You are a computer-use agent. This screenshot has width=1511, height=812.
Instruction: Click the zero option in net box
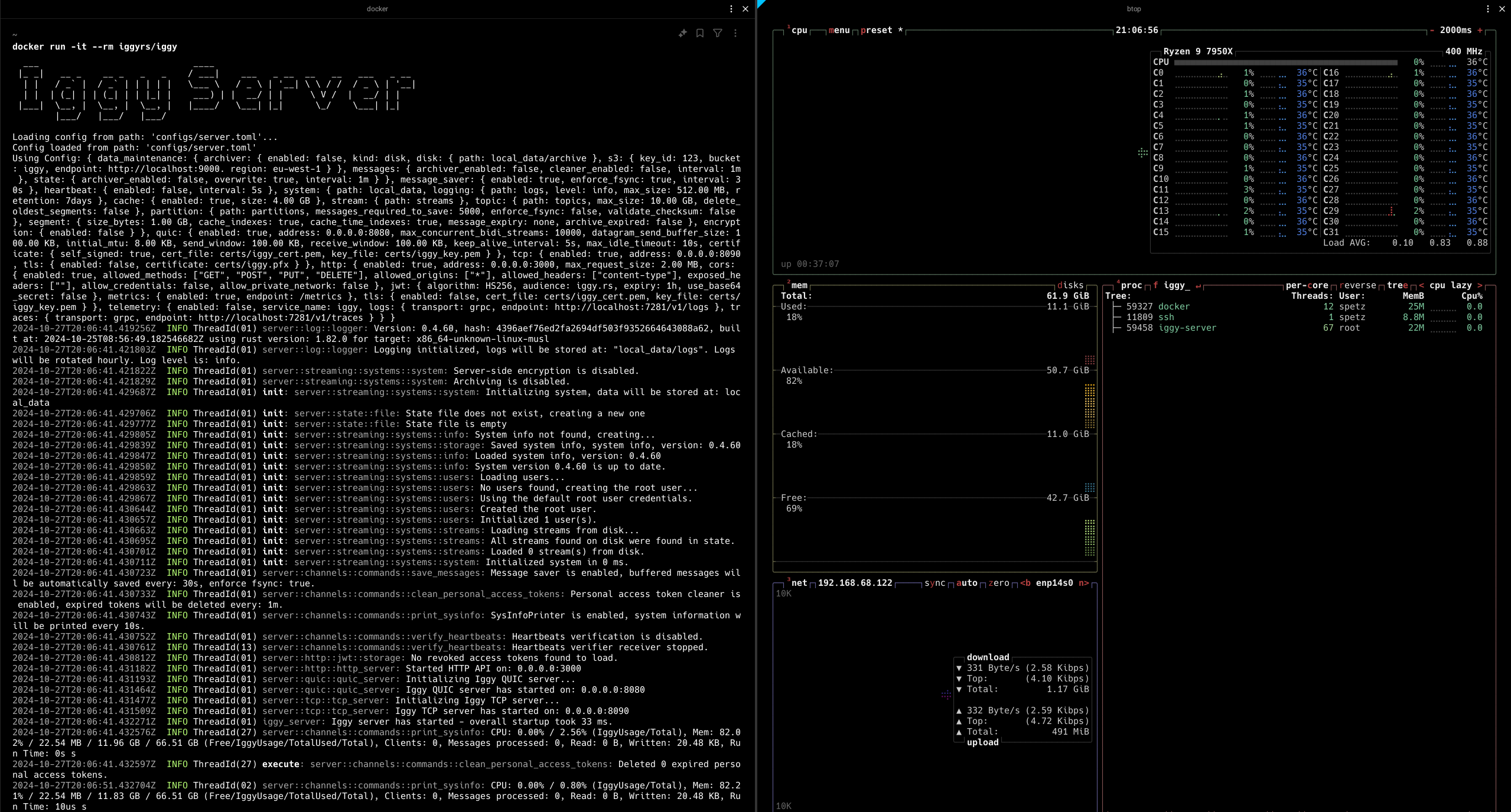coord(998,583)
